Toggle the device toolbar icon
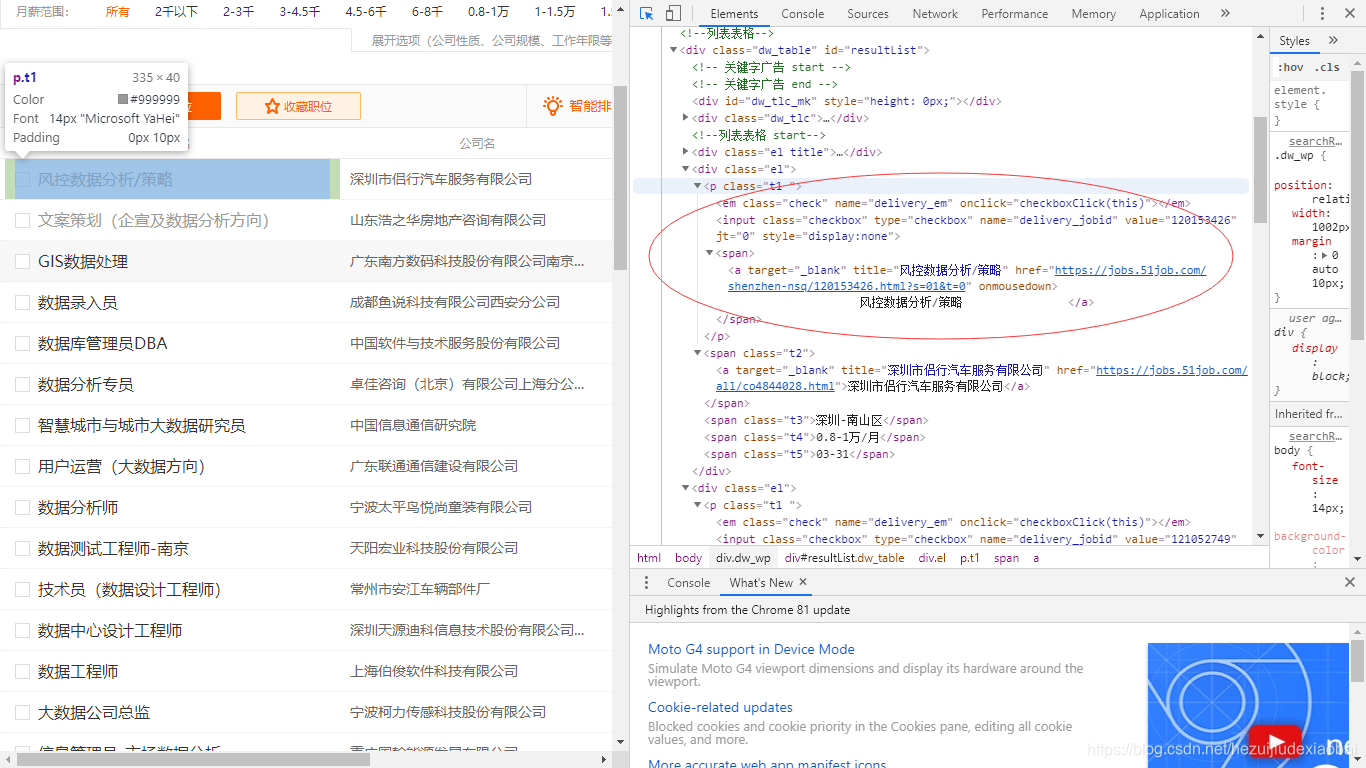 (673, 14)
